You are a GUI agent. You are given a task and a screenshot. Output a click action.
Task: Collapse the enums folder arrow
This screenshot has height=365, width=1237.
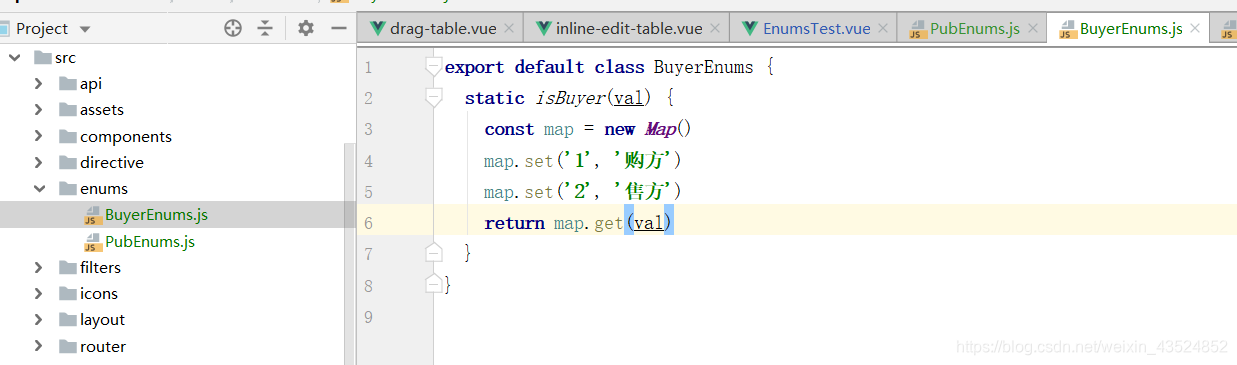pyautogui.click(x=38, y=188)
